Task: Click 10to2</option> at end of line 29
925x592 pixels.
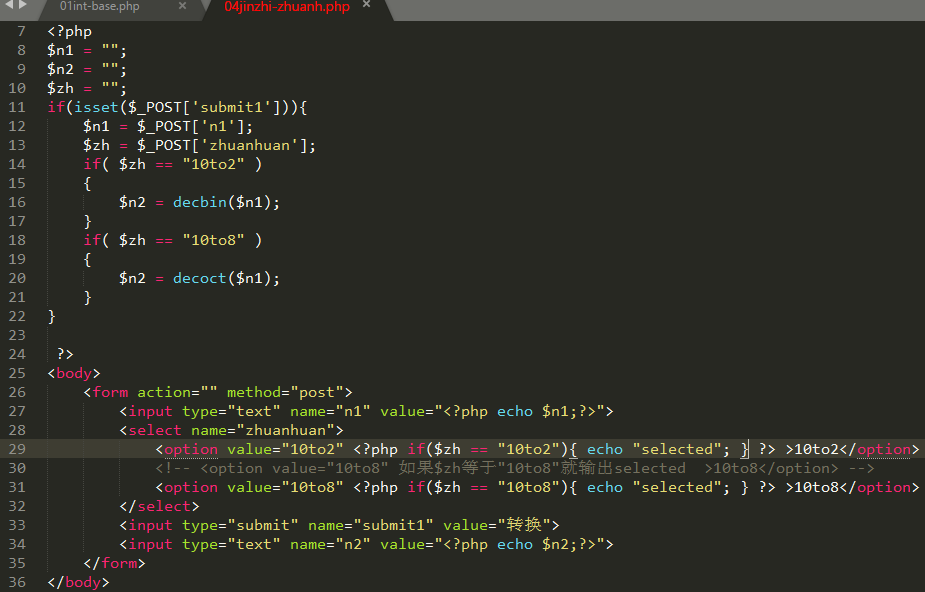Action: pyautogui.click(x=857, y=449)
